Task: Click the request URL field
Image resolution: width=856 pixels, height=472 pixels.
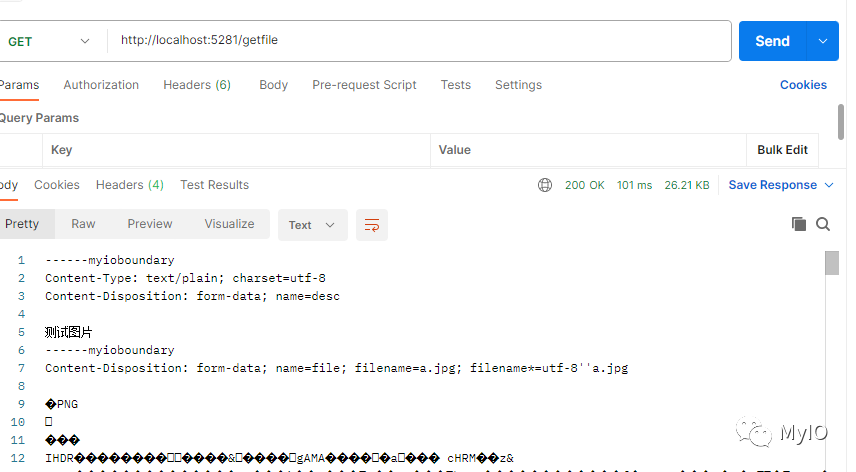Action: pos(420,41)
